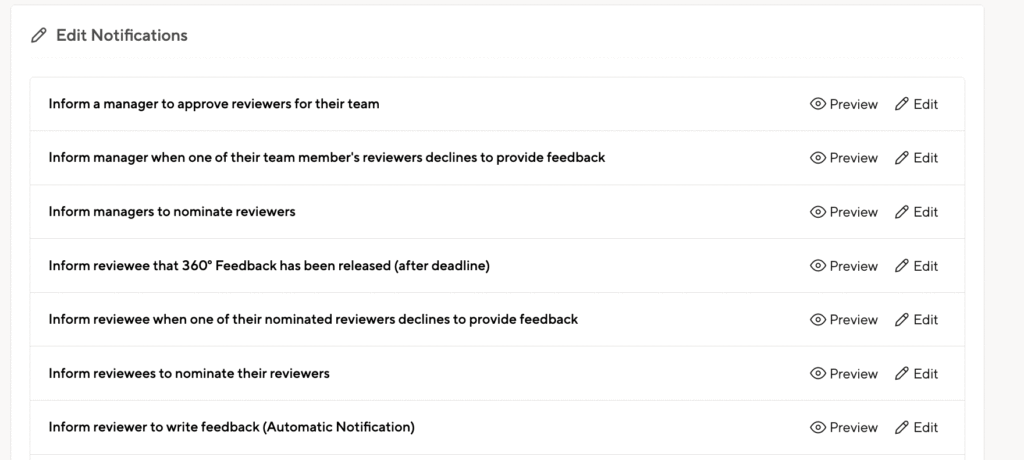
Task: Select the Inform managers to nominate reviewers row
Action: (x=497, y=212)
